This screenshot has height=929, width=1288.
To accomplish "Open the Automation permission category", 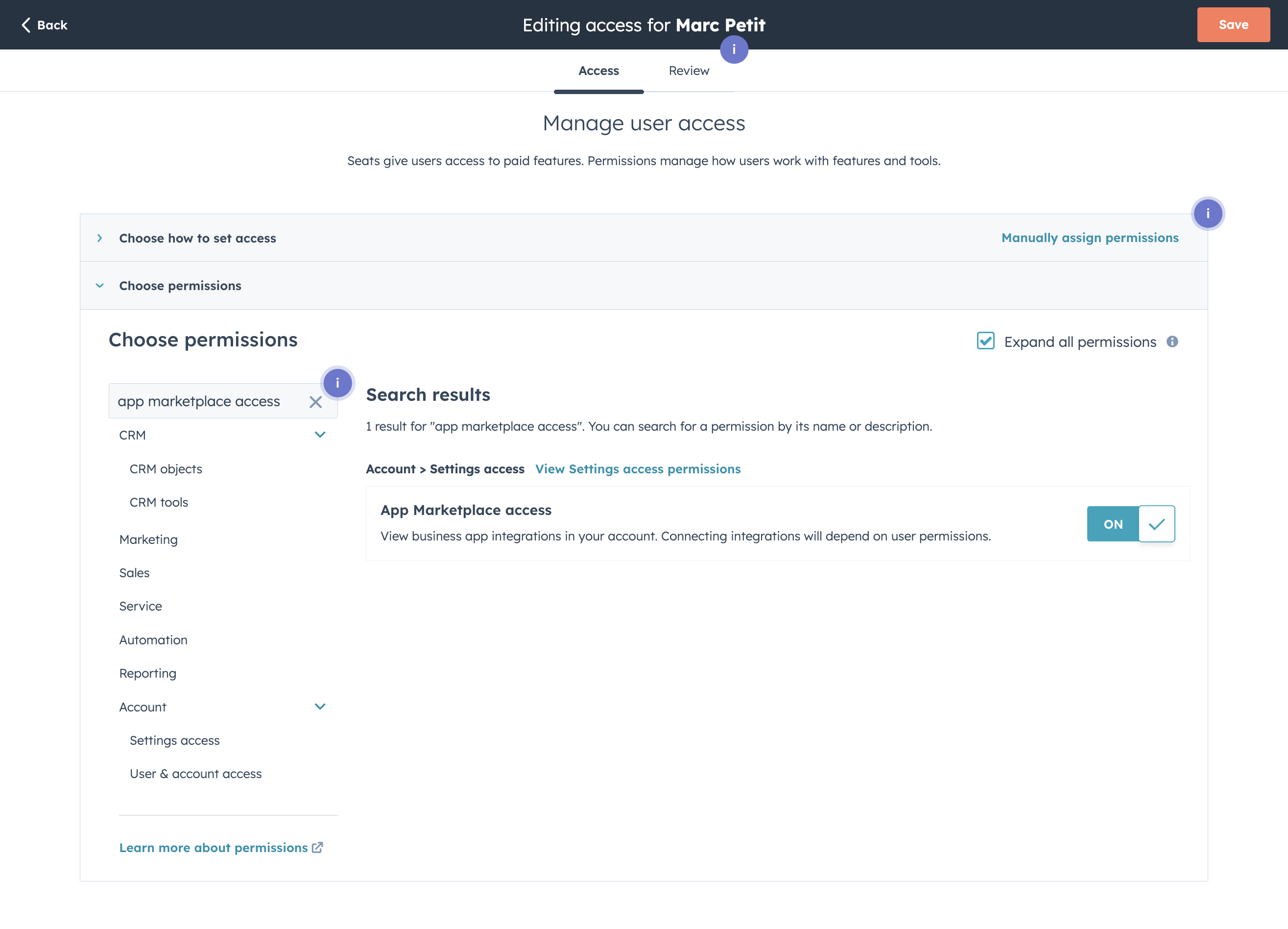I will coord(153,640).
